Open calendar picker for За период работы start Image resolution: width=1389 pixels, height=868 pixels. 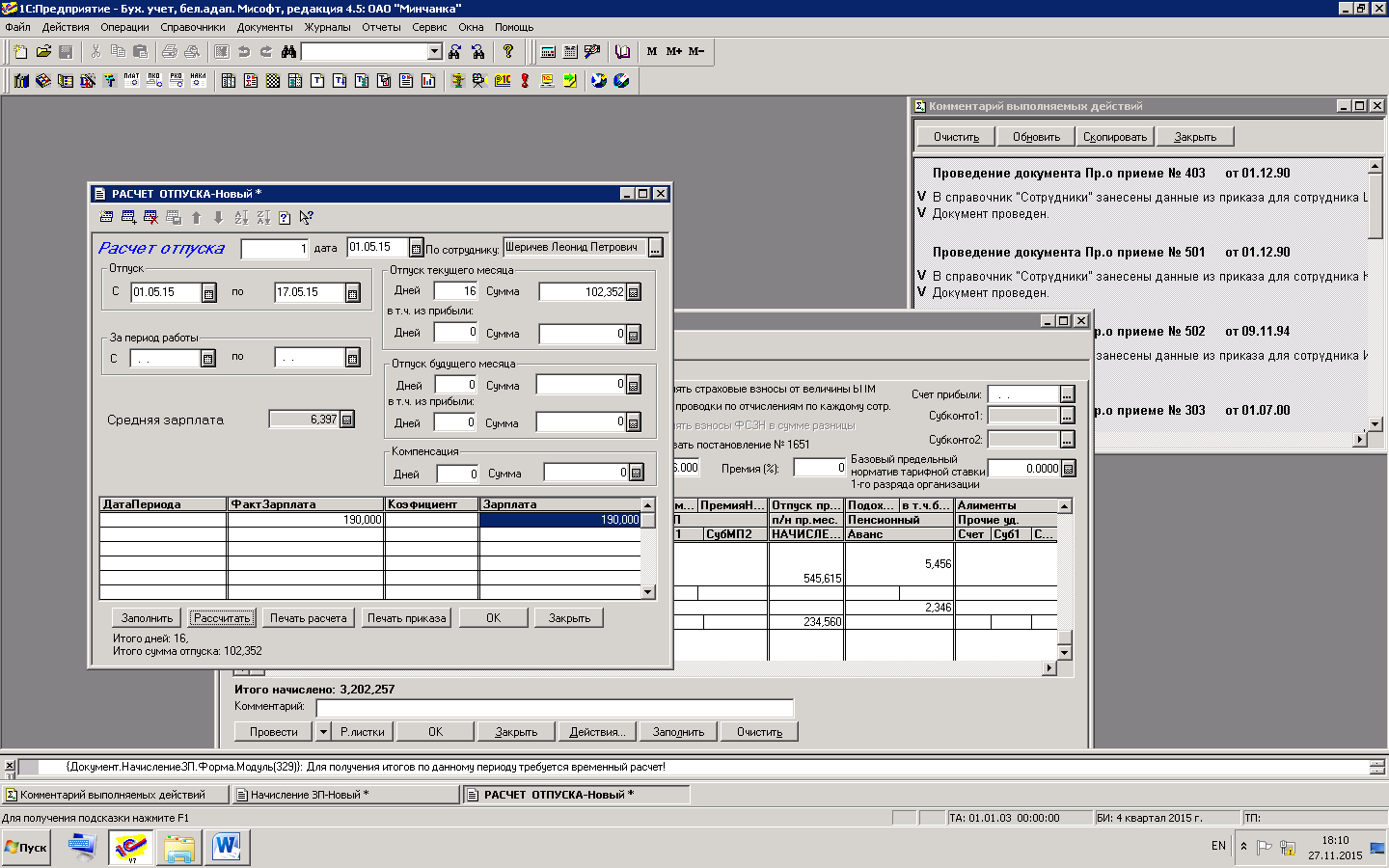(x=207, y=359)
